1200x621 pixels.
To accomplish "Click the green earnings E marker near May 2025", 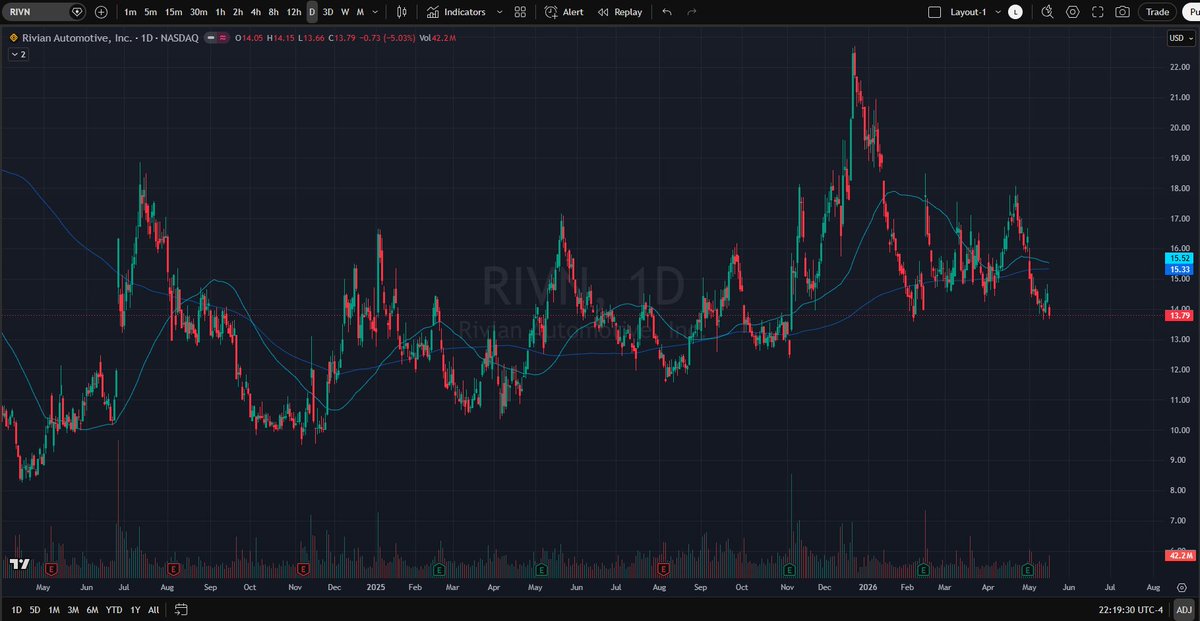I will click(x=541, y=569).
